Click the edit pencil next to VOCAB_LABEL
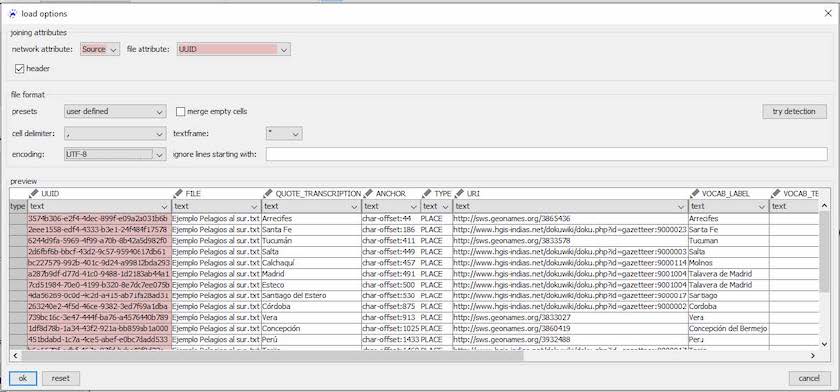Viewport: 840px width, 392px height. point(695,193)
